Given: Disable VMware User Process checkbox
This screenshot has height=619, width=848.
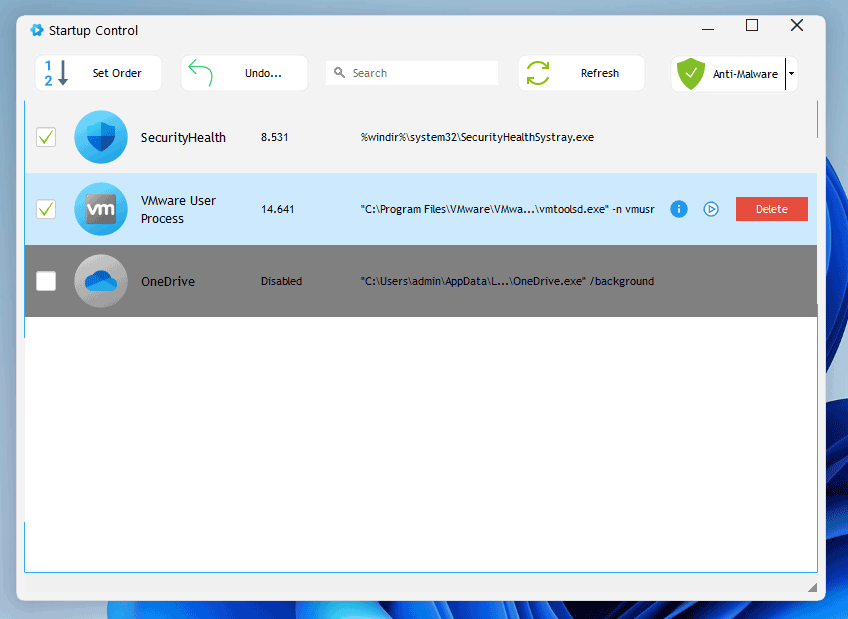Looking at the screenshot, I should (x=46, y=209).
